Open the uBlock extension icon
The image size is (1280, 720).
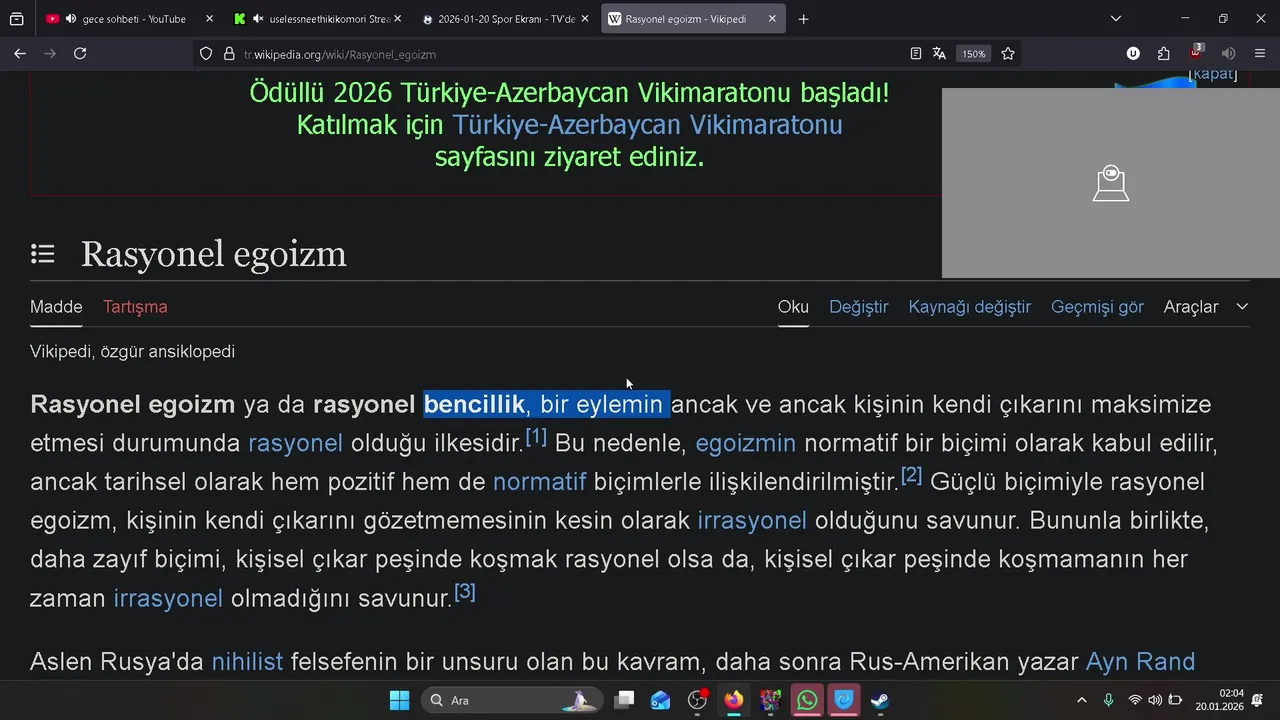[x=1133, y=54]
